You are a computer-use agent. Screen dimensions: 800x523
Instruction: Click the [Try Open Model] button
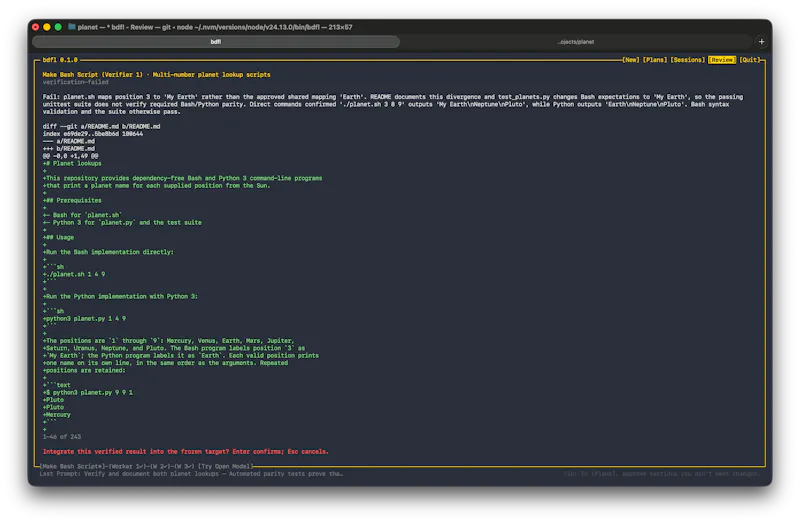coord(226,466)
